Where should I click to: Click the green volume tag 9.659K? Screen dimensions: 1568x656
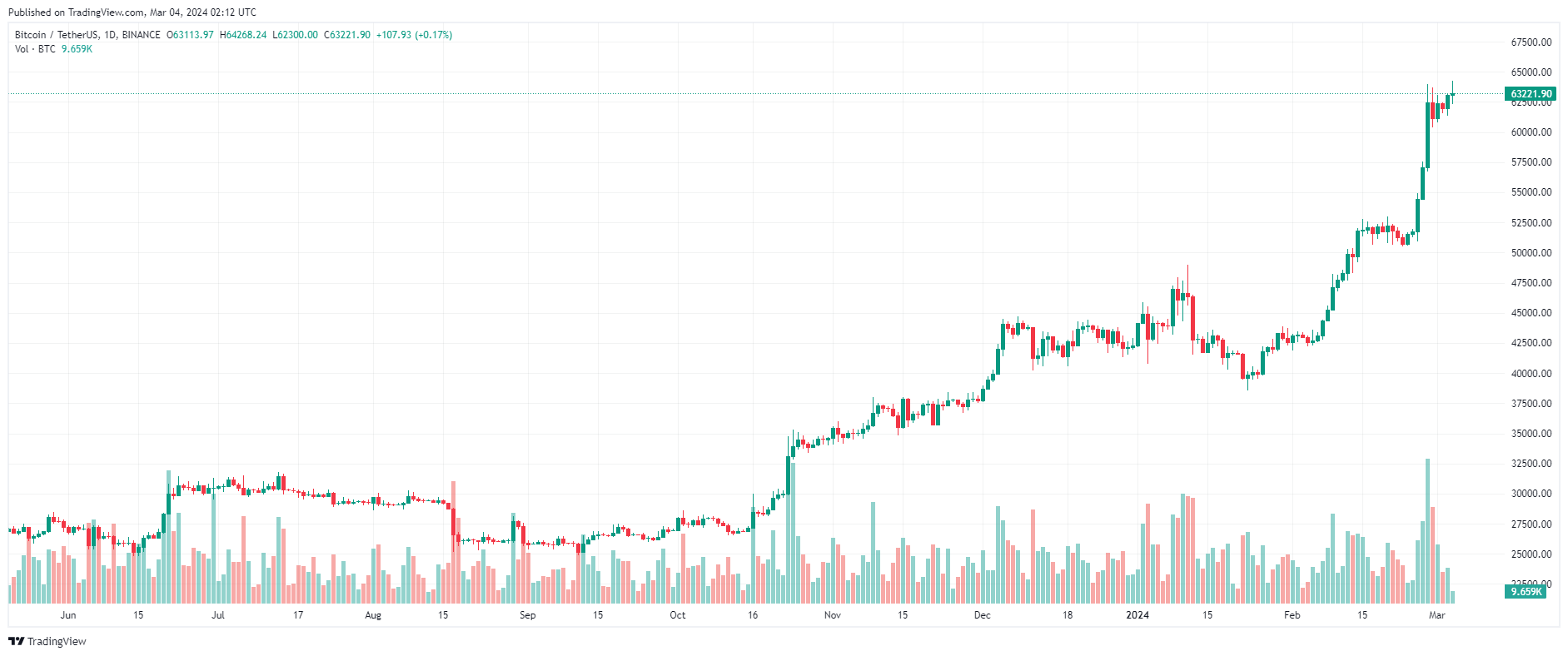[x=1525, y=591]
